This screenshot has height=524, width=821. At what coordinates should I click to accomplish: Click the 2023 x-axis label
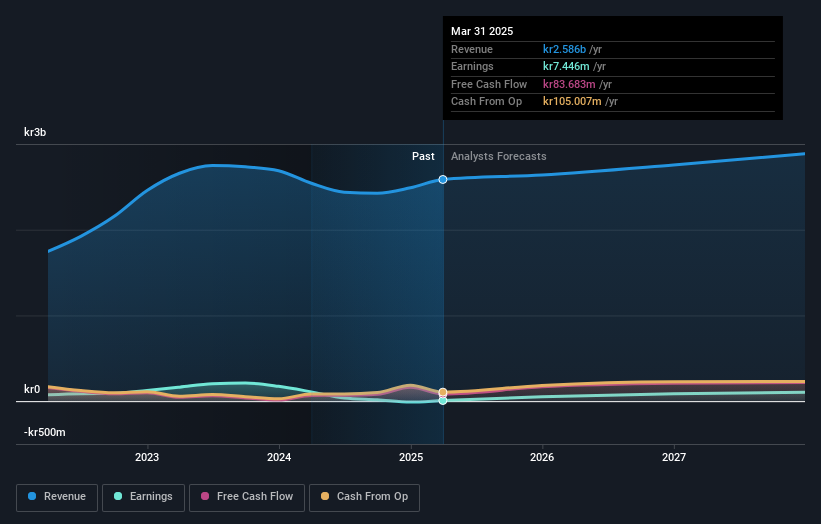pos(147,457)
